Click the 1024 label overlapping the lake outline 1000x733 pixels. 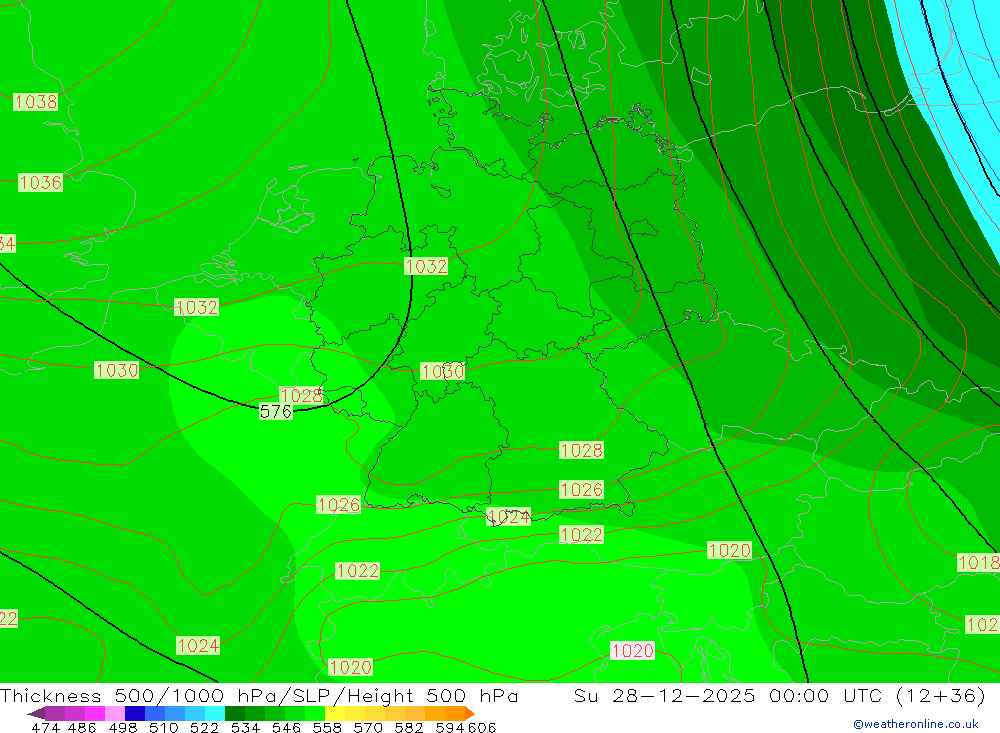tap(508, 517)
